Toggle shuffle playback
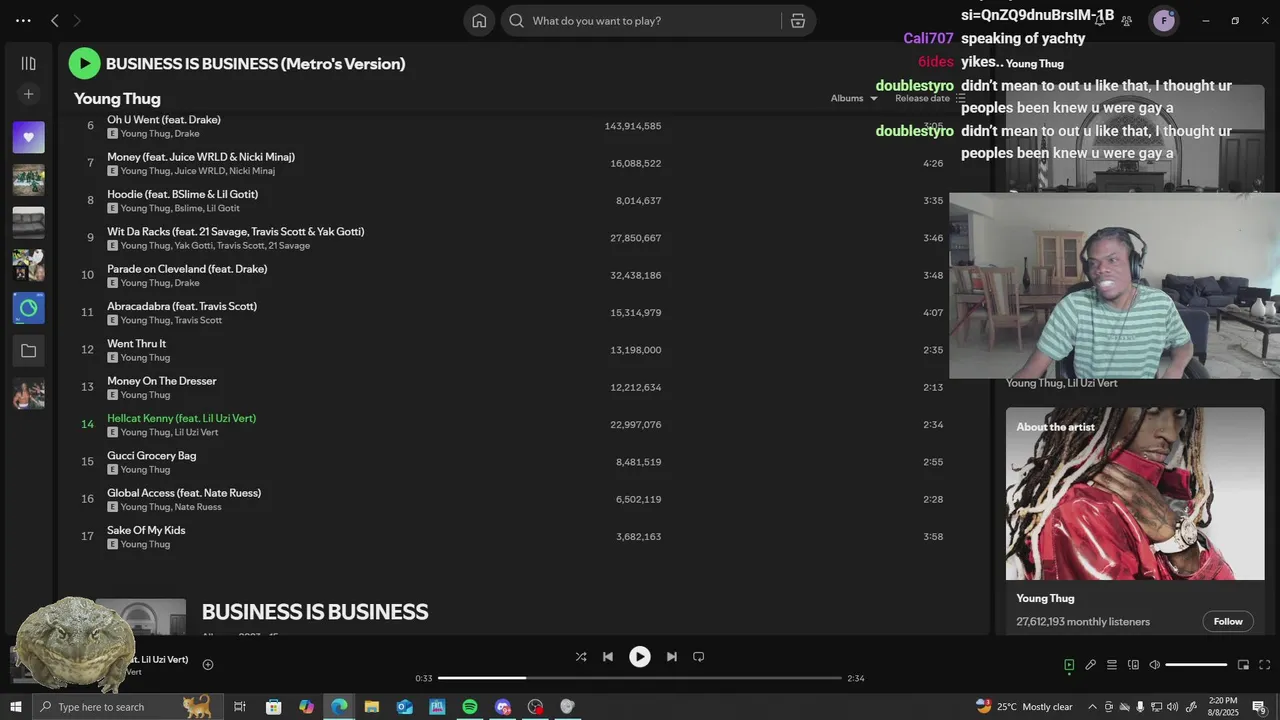The width and height of the screenshot is (1280, 720). click(x=581, y=657)
